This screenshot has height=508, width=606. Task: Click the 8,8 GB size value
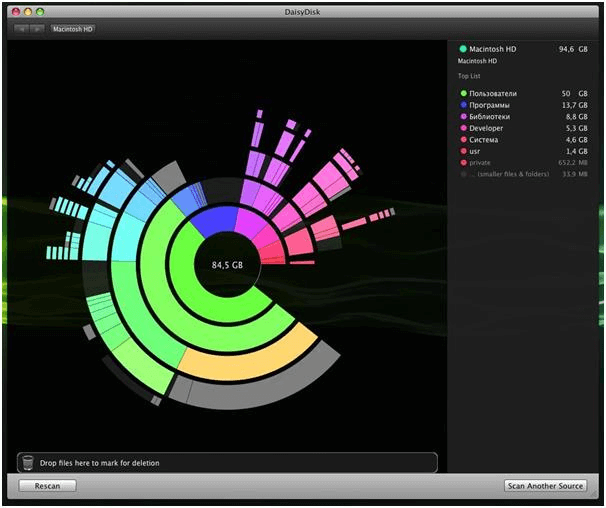(x=577, y=117)
